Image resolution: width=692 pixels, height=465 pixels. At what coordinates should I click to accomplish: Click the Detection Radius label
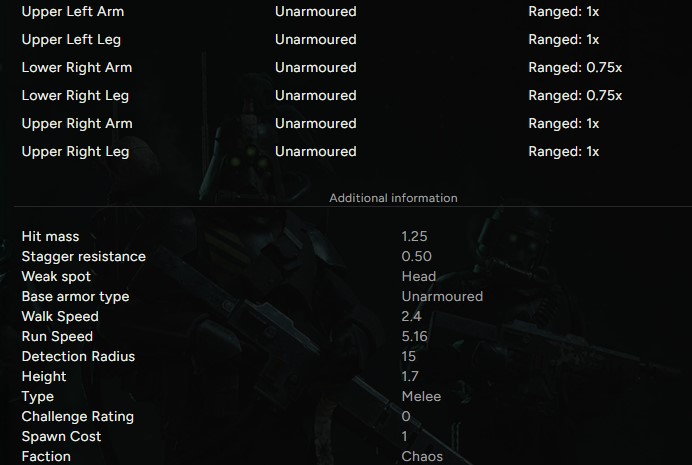pyautogui.click(x=78, y=357)
